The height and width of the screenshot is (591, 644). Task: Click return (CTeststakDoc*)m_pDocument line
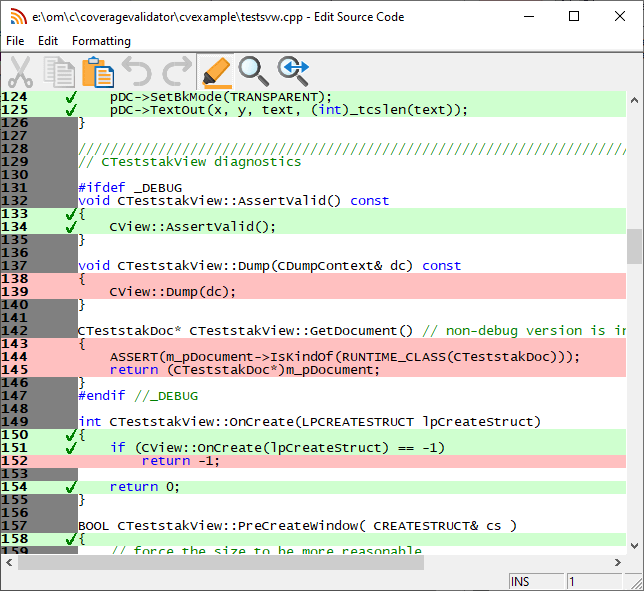coord(245,370)
